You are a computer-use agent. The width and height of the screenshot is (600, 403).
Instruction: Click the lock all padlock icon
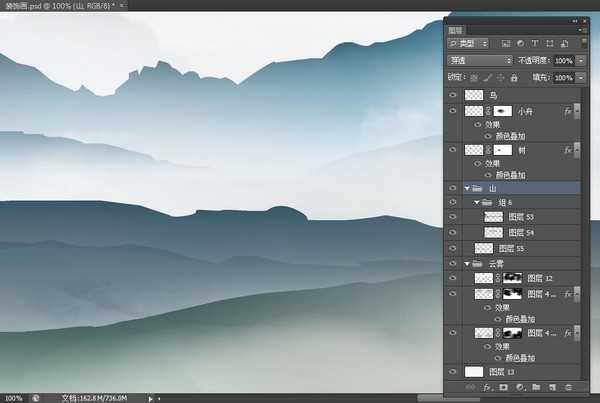click(x=514, y=78)
